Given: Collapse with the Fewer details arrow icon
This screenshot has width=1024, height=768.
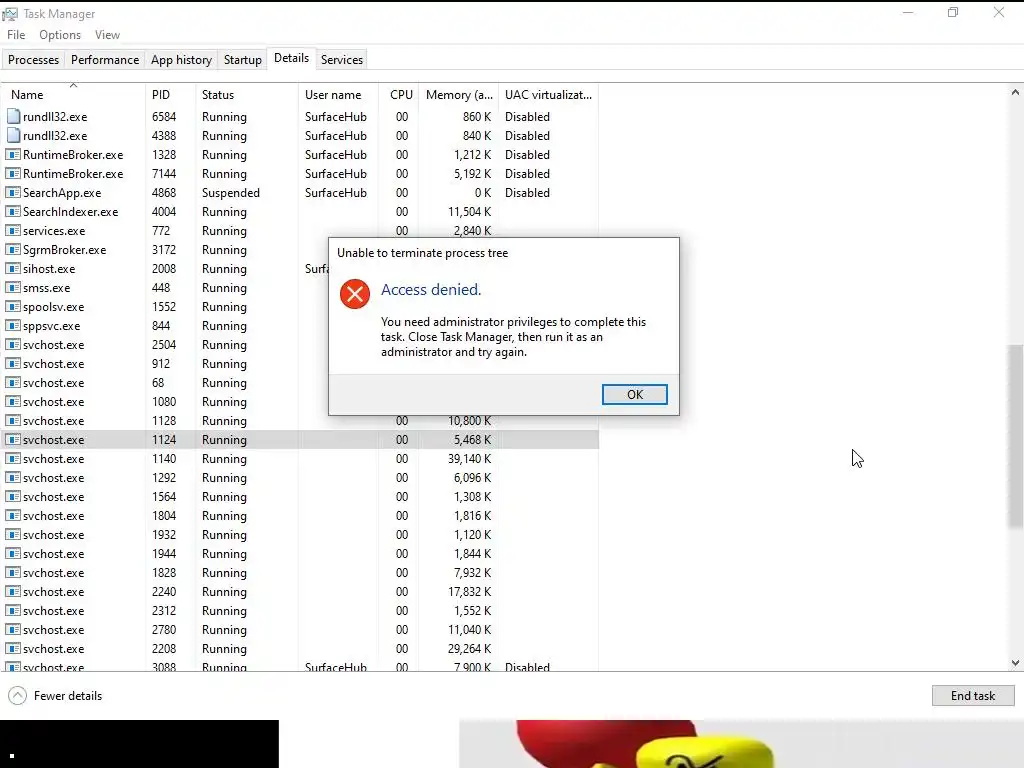Looking at the screenshot, I should click(x=18, y=696).
